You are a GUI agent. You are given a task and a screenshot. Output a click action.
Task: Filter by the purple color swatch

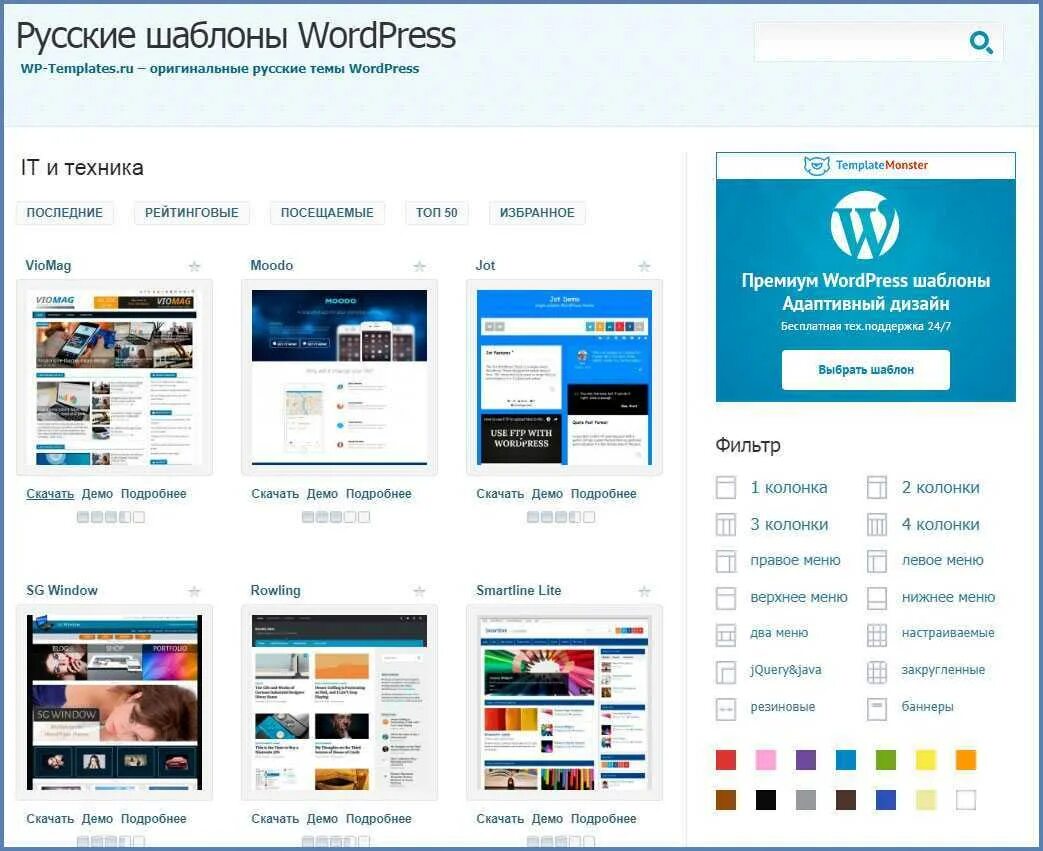click(806, 760)
